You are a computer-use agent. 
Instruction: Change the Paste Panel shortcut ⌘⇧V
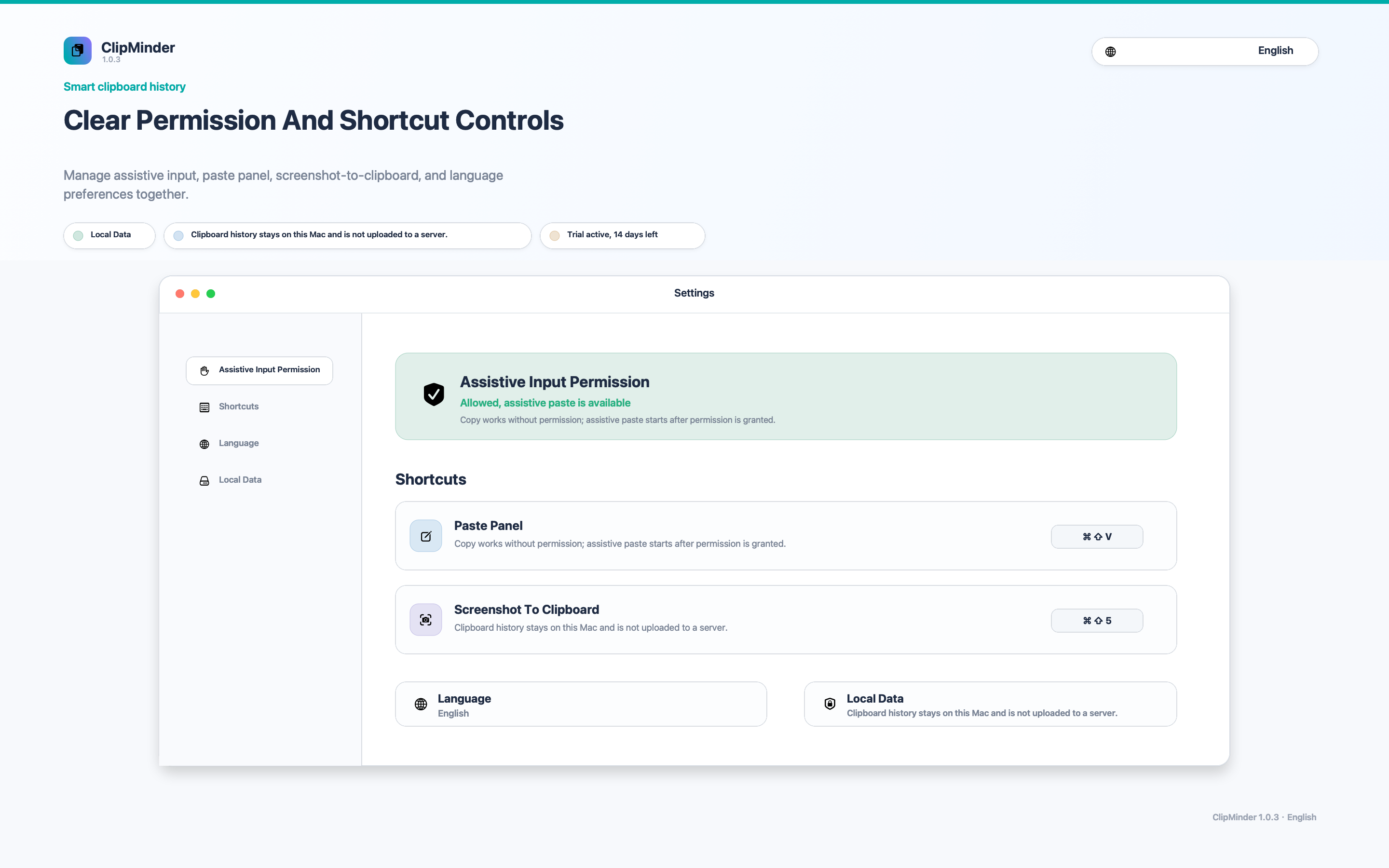[x=1097, y=537]
